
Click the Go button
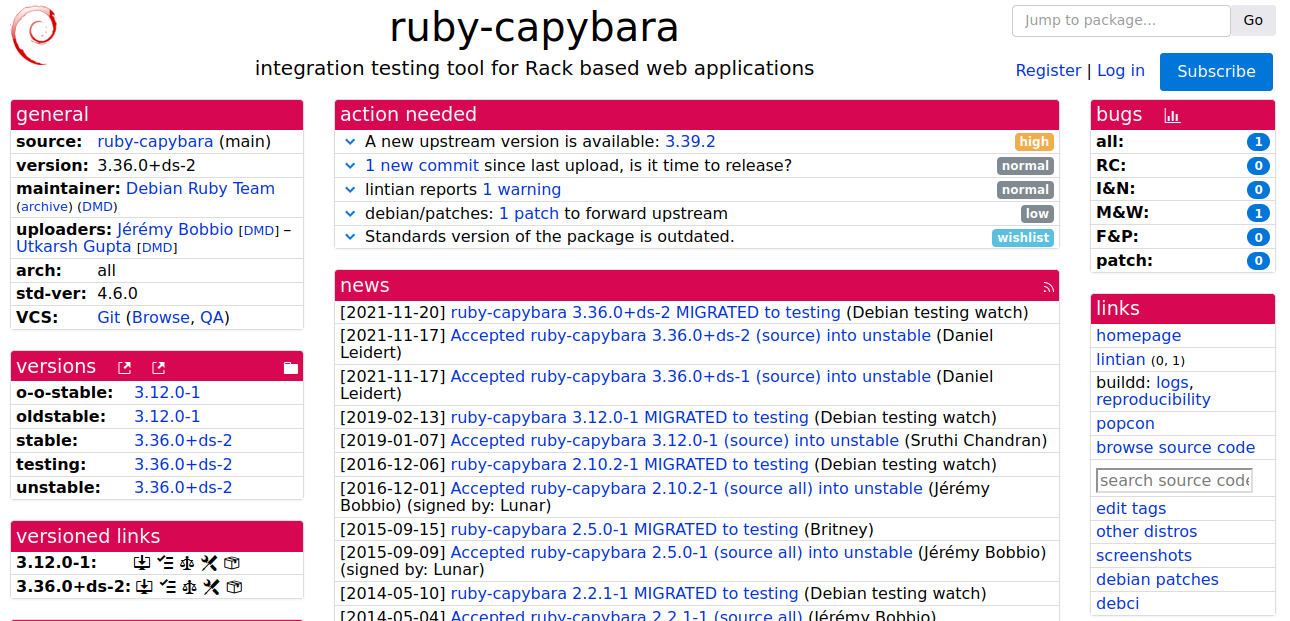[1253, 20]
